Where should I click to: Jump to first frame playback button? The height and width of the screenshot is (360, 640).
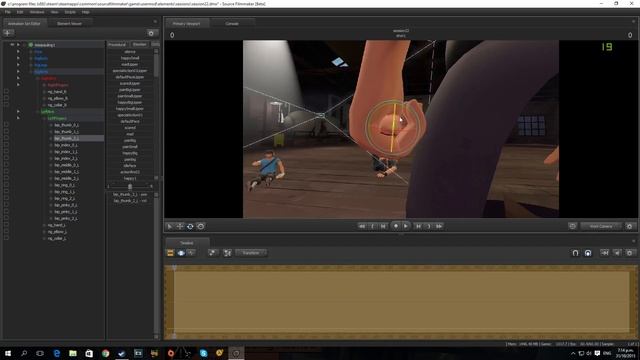(x=362, y=226)
